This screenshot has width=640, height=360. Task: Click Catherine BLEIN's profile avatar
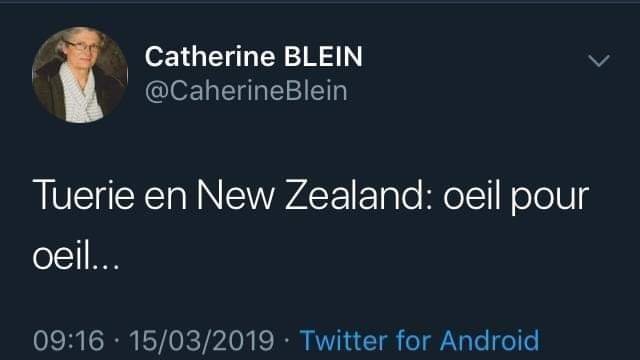pyautogui.click(x=80, y=75)
